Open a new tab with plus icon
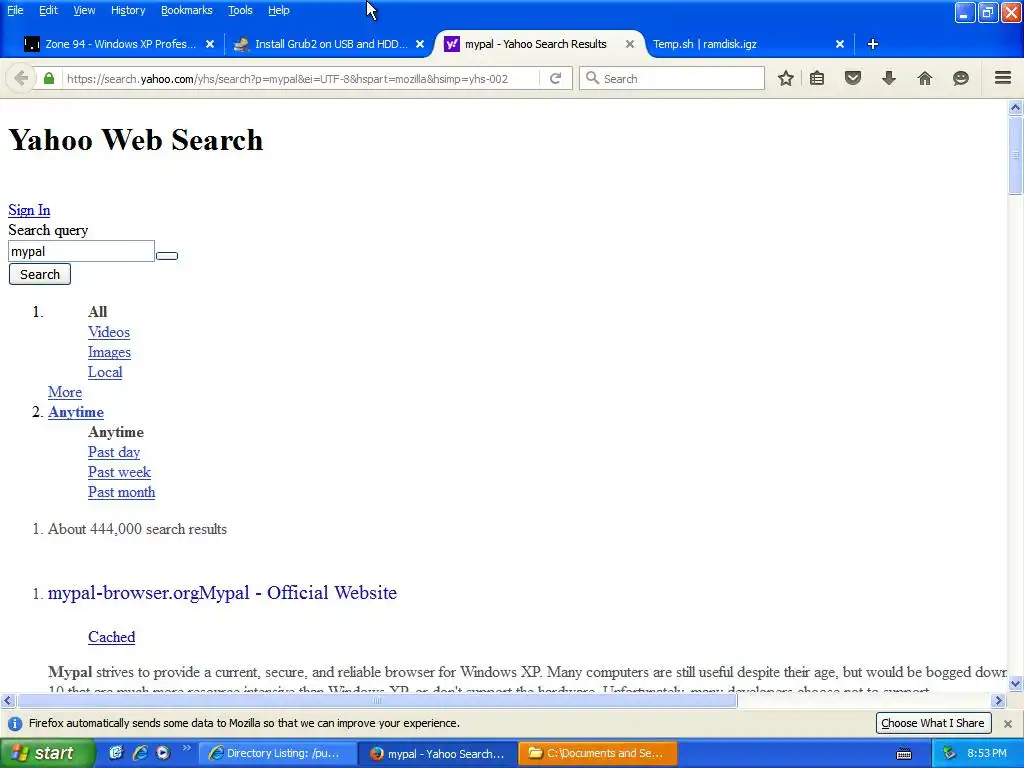The height and width of the screenshot is (768, 1024). pyautogui.click(x=872, y=44)
